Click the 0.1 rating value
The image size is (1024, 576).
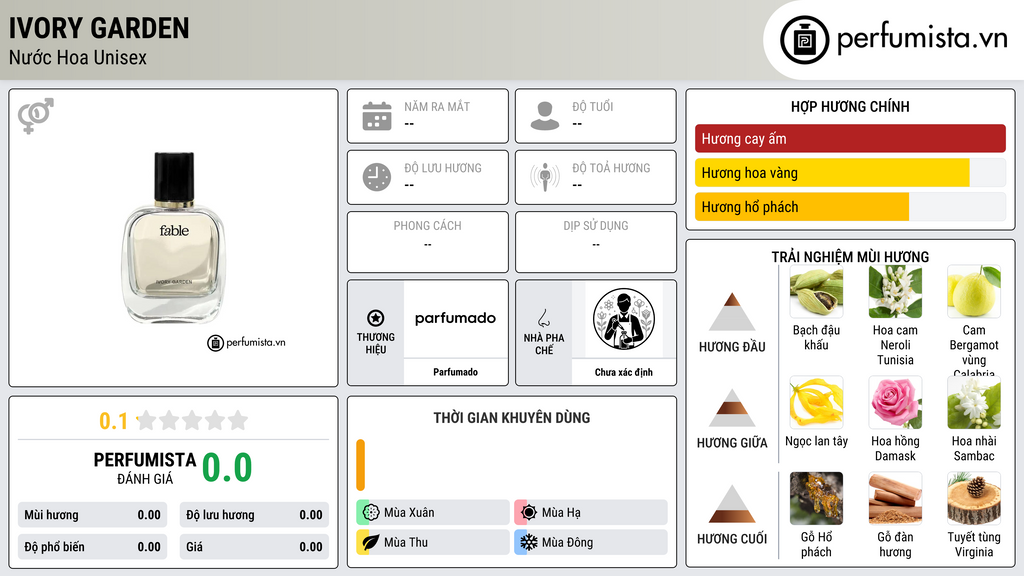(113, 421)
